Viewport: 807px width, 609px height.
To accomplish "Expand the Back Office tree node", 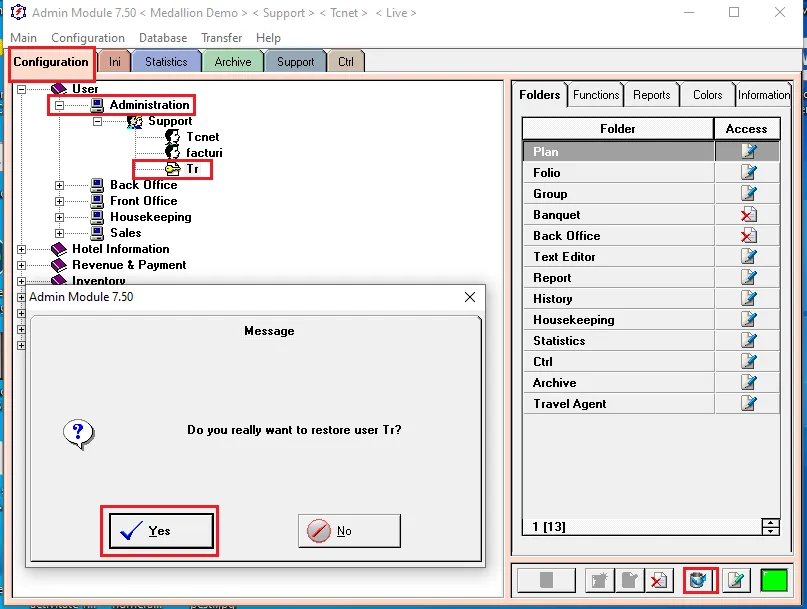I will [x=60, y=185].
